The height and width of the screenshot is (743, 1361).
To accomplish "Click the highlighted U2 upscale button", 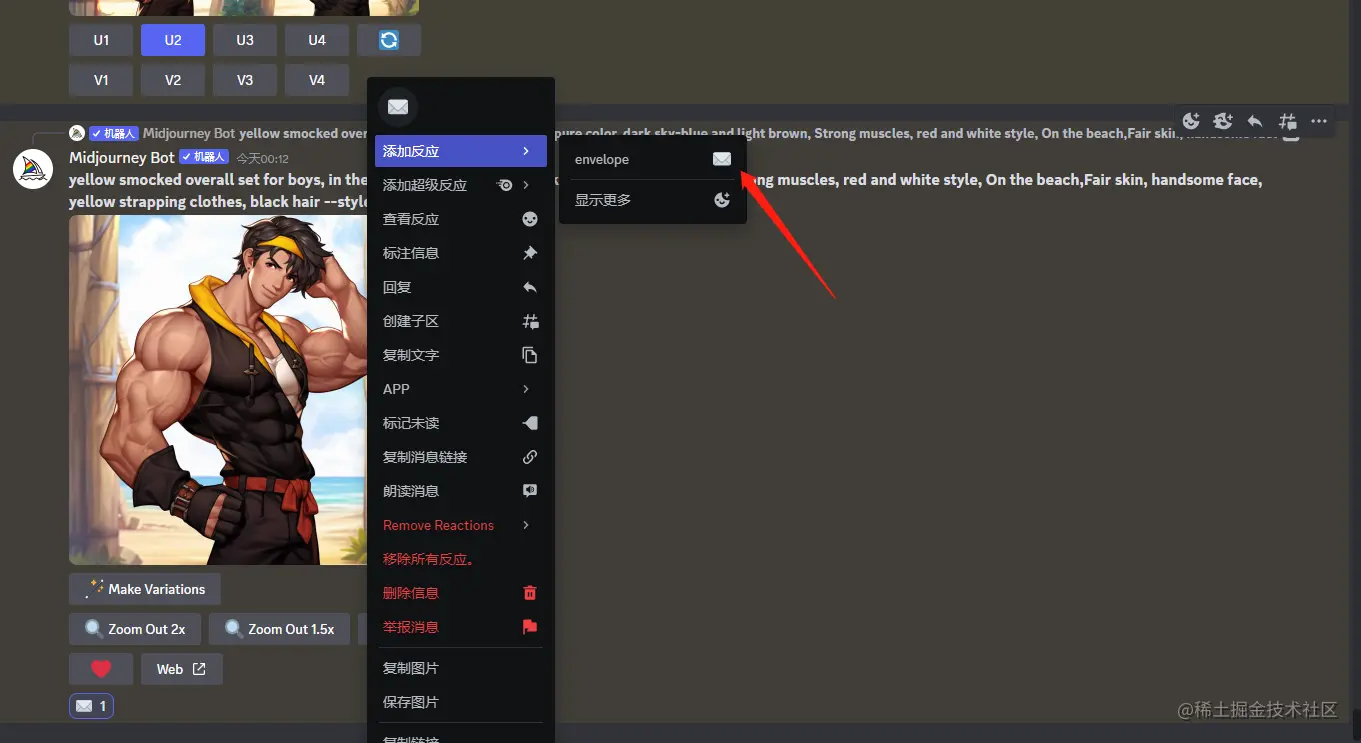I will tap(173, 40).
